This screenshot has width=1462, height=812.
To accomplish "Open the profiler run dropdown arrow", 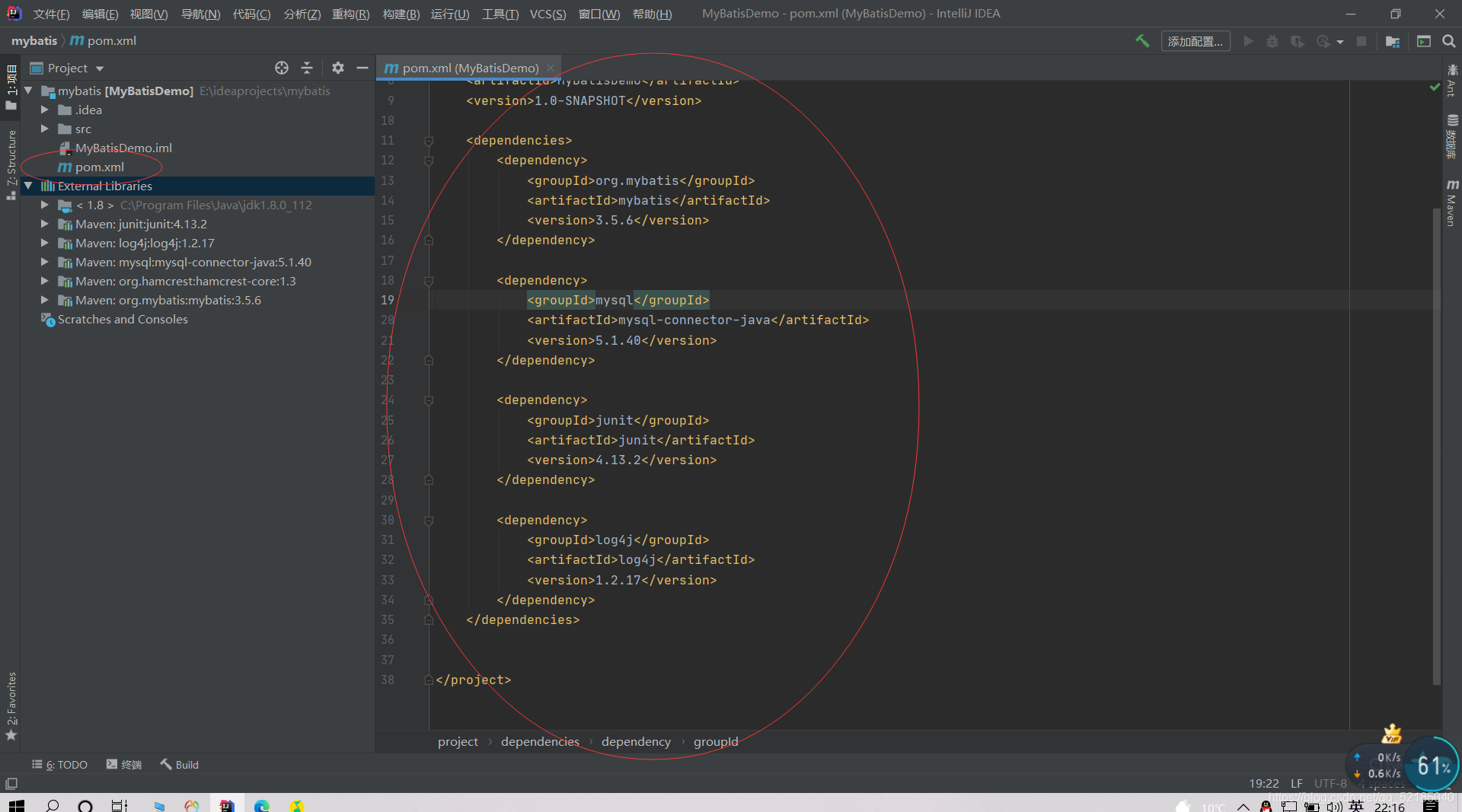I will point(1340,42).
